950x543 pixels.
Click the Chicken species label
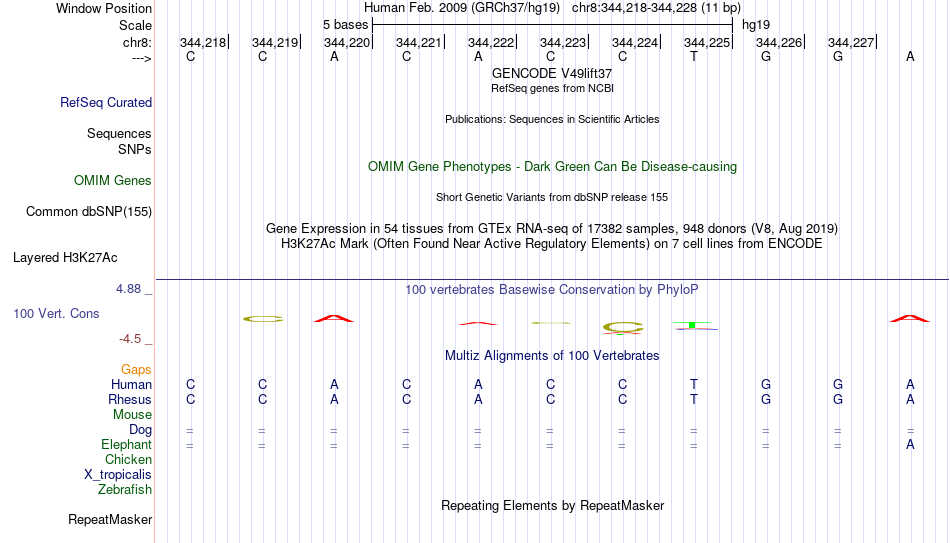(x=128, y=459)
